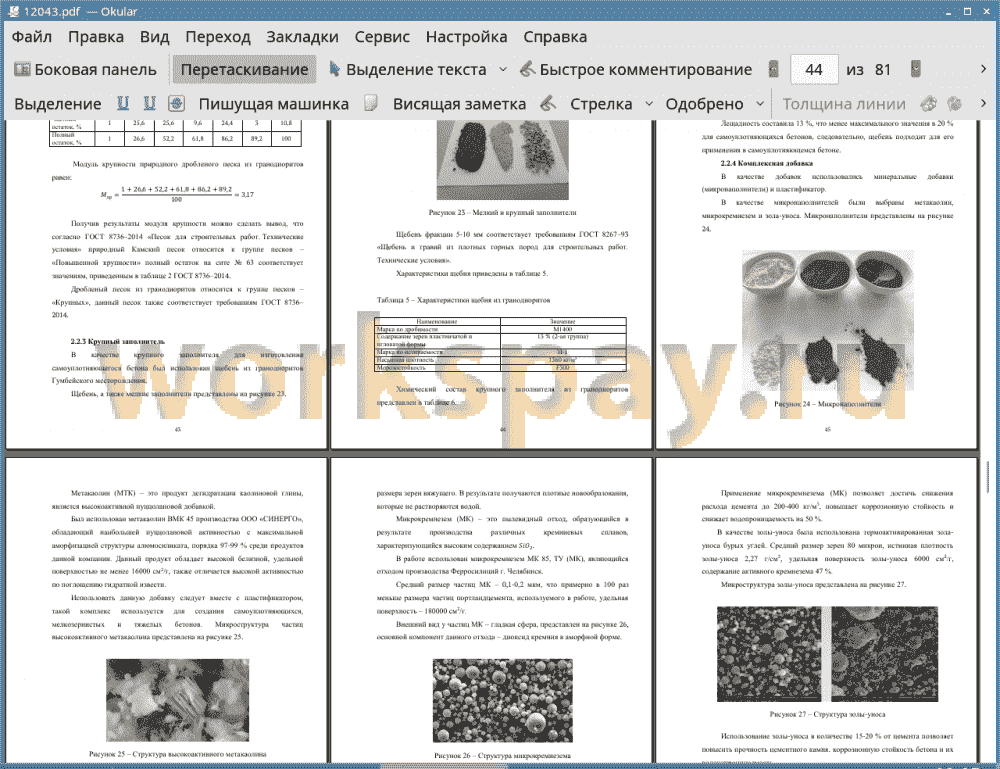Expand the annotation toolbar overflow chevron
Screen dimensions: 1000x769
click(x=983, y=103)
